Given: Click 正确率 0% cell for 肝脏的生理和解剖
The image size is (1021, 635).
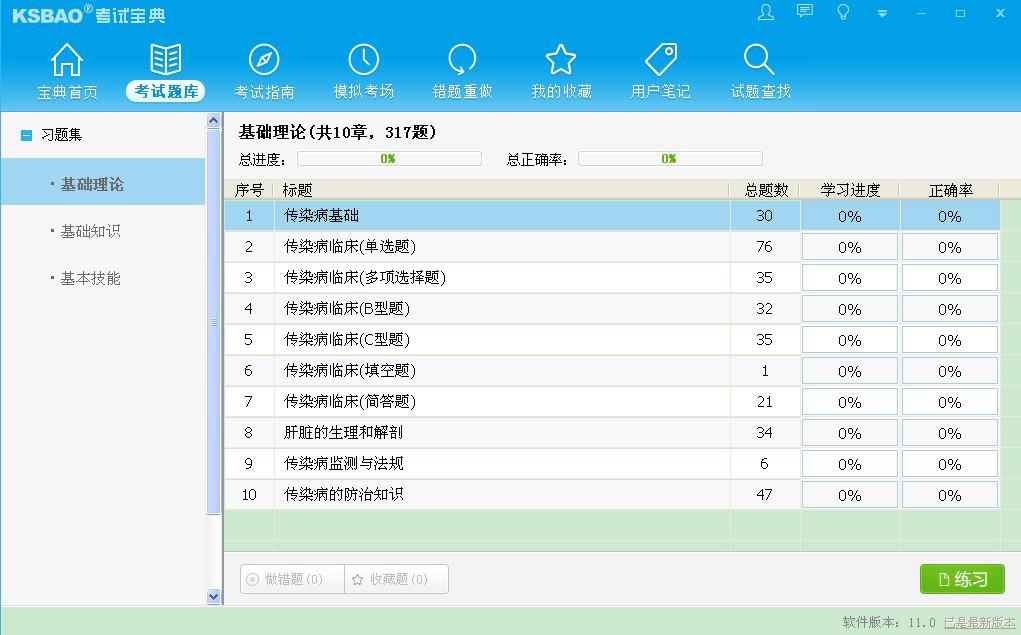Looking at the screenshot, I should click(950, 433).
